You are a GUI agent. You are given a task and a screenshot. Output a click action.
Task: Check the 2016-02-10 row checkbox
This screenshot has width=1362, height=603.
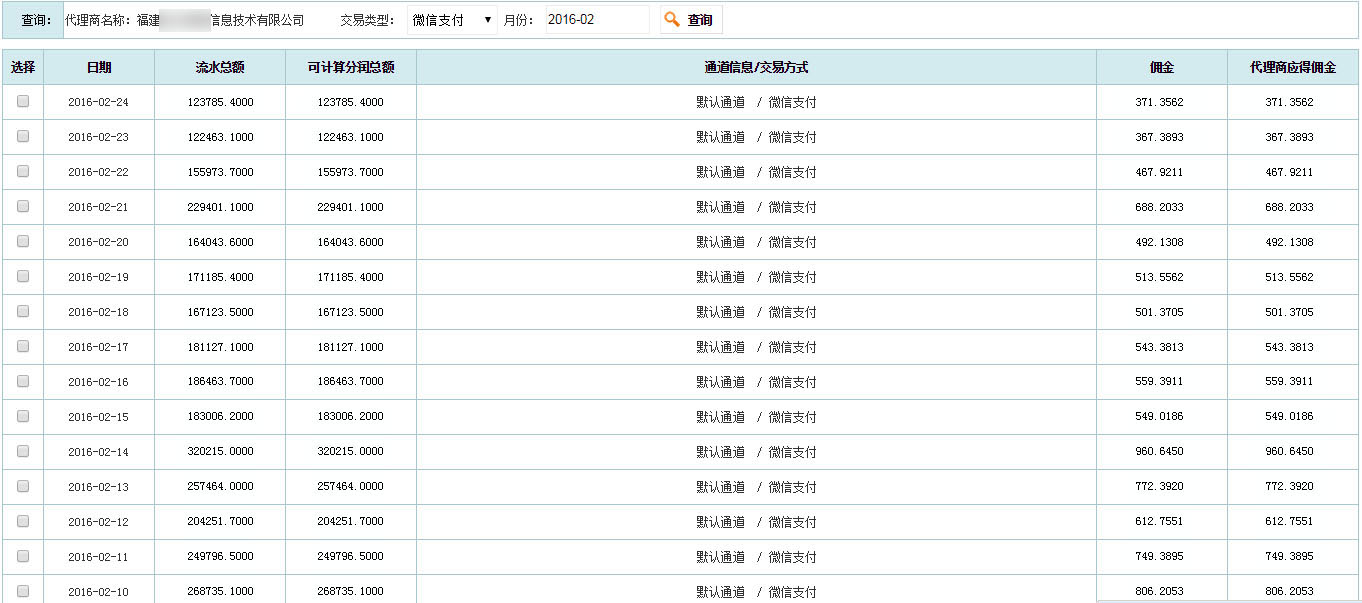(23, 590)
